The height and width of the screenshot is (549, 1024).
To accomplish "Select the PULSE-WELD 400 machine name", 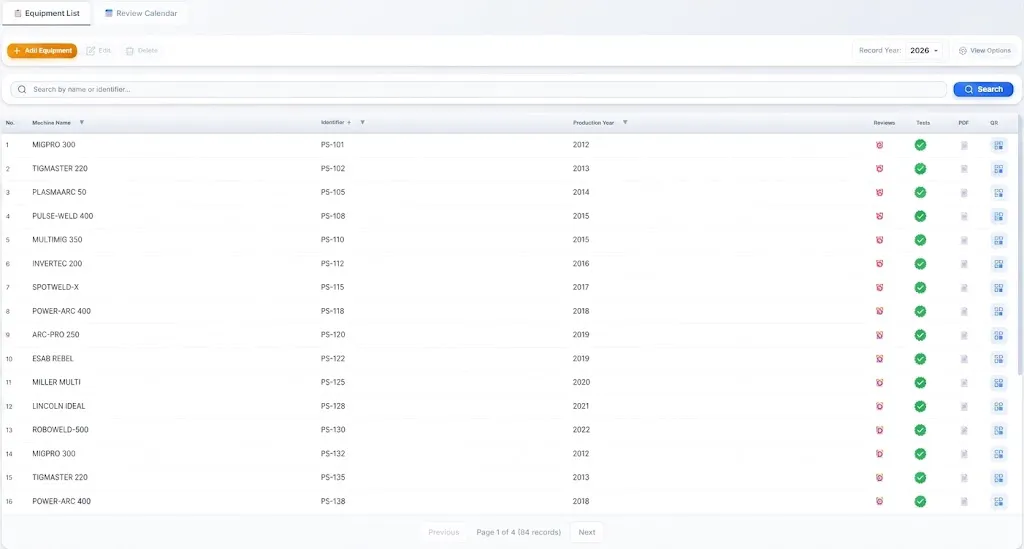I will (63, 216).
